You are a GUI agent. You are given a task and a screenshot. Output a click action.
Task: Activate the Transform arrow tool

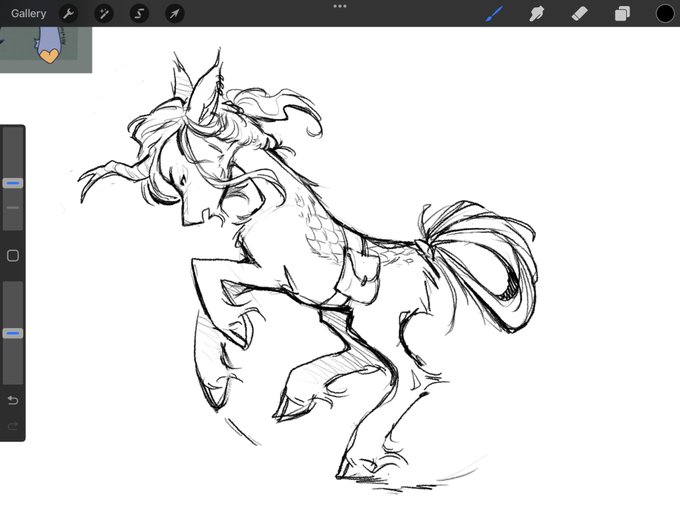click(175, 13)
